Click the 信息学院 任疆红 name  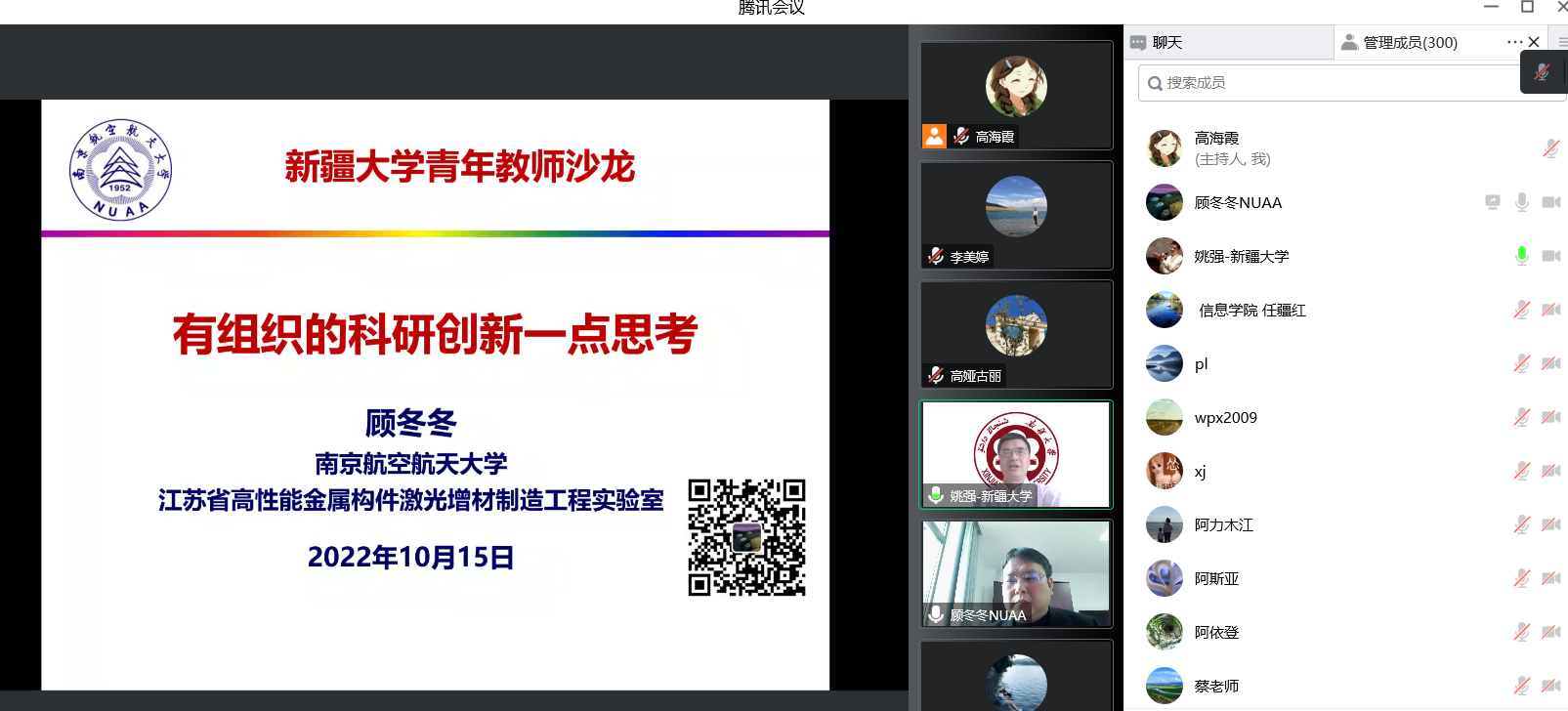click(1252, 310)
